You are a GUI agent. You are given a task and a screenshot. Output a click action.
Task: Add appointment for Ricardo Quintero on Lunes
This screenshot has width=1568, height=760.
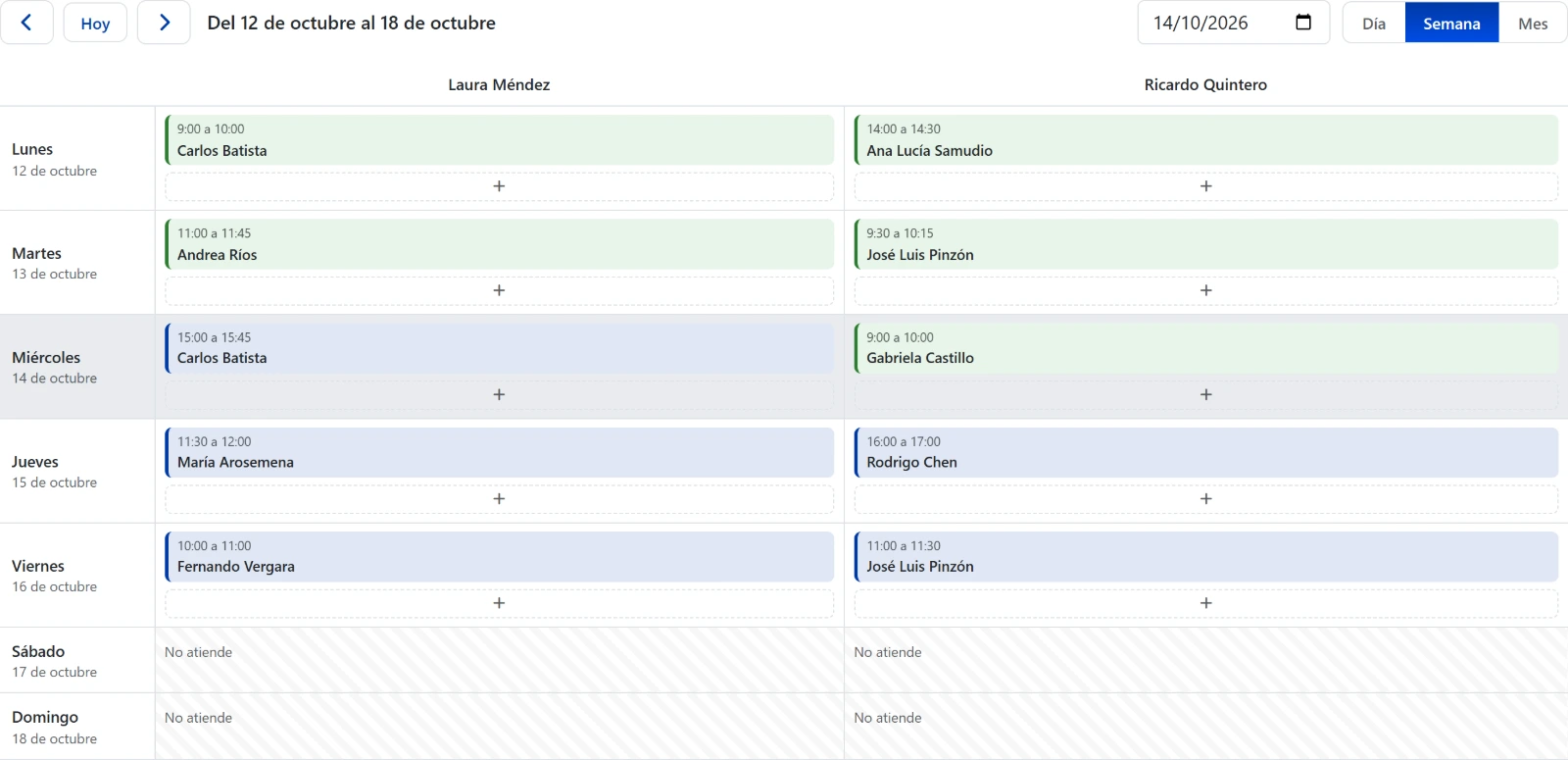pos(1205,186)
